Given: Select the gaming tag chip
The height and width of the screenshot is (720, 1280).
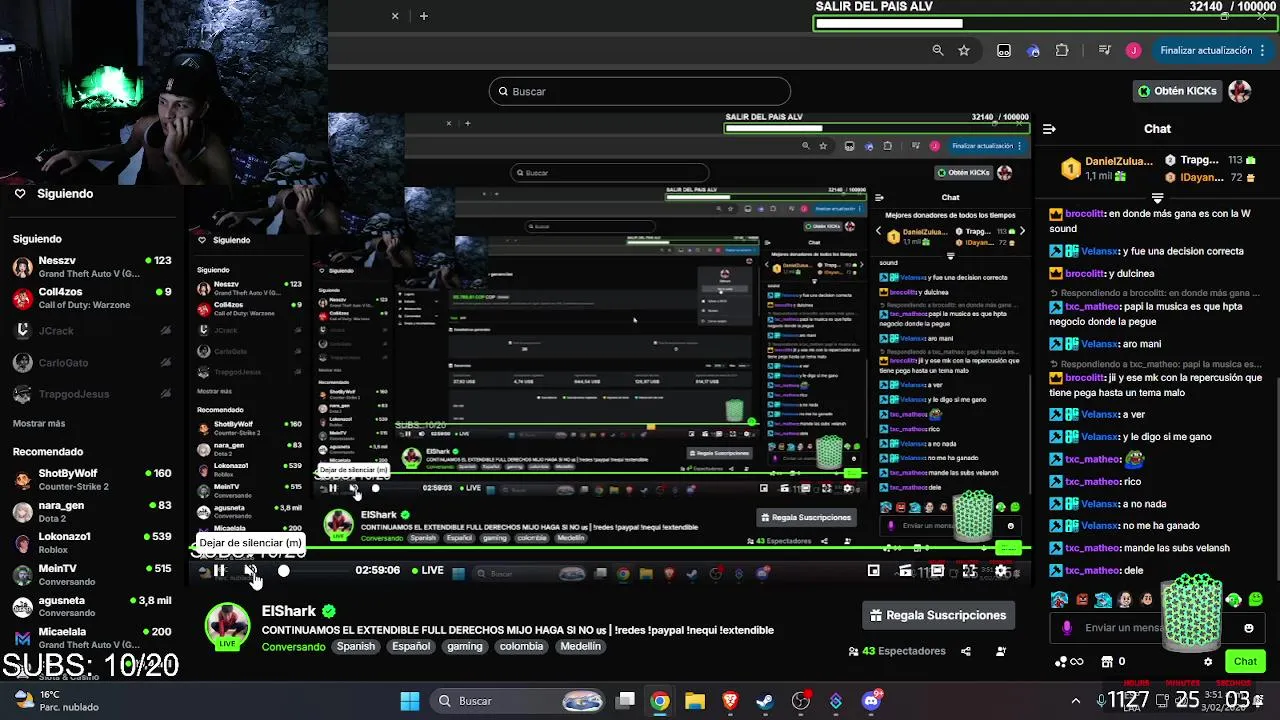Looking at the screenshot, I should tap(464, 646).
